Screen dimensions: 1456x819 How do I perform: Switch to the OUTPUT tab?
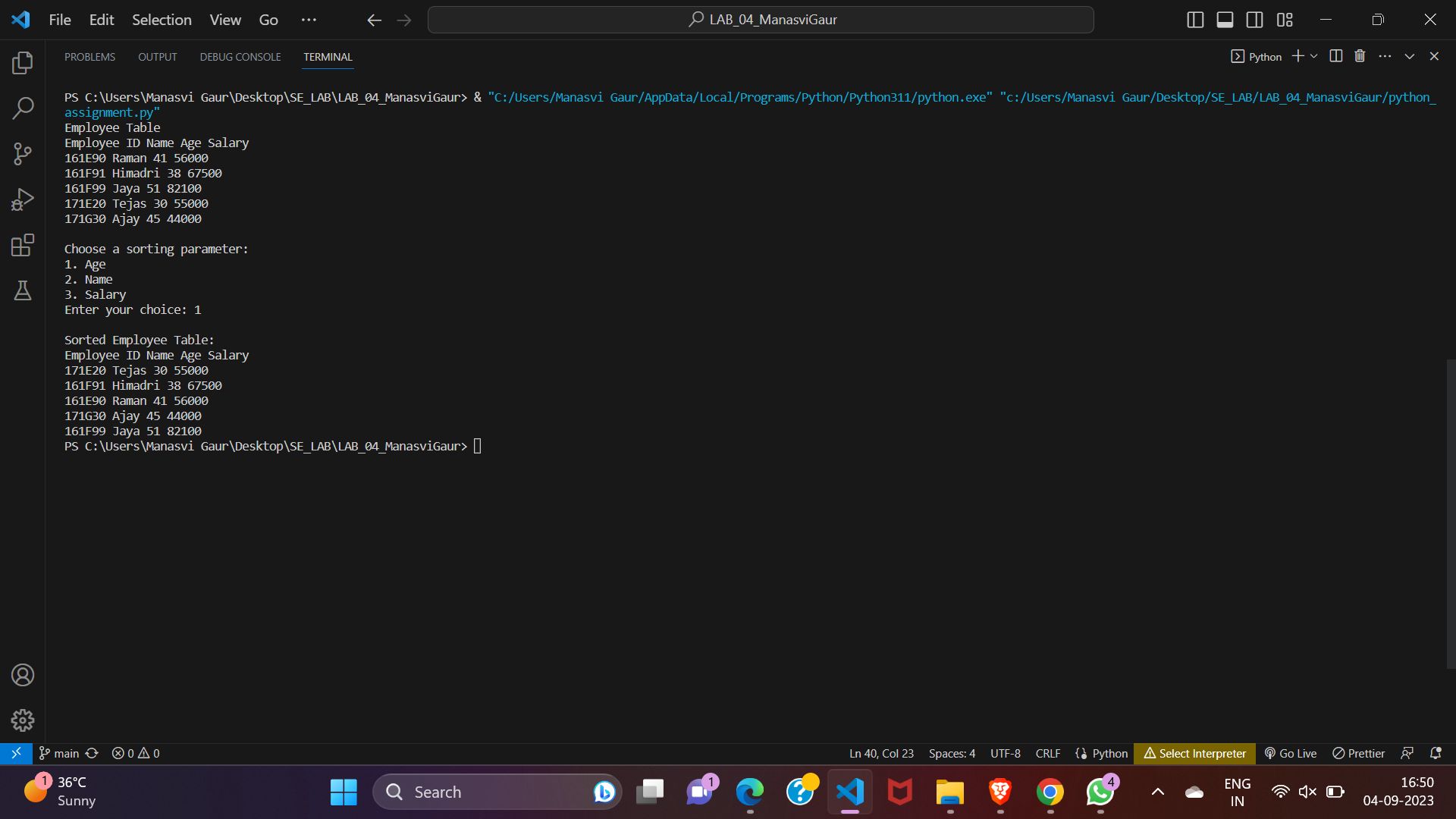(158, 57)
